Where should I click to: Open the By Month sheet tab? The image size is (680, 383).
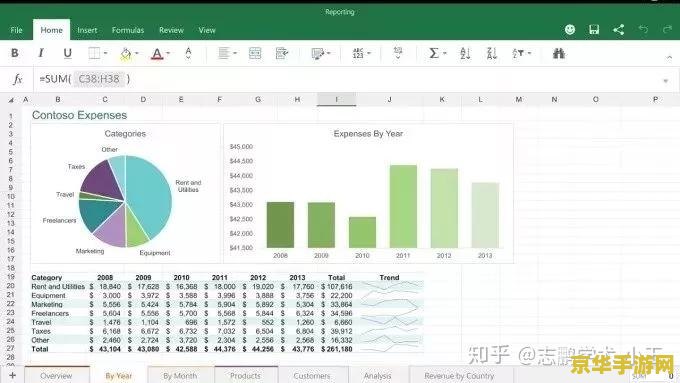[x=180, y=376]
